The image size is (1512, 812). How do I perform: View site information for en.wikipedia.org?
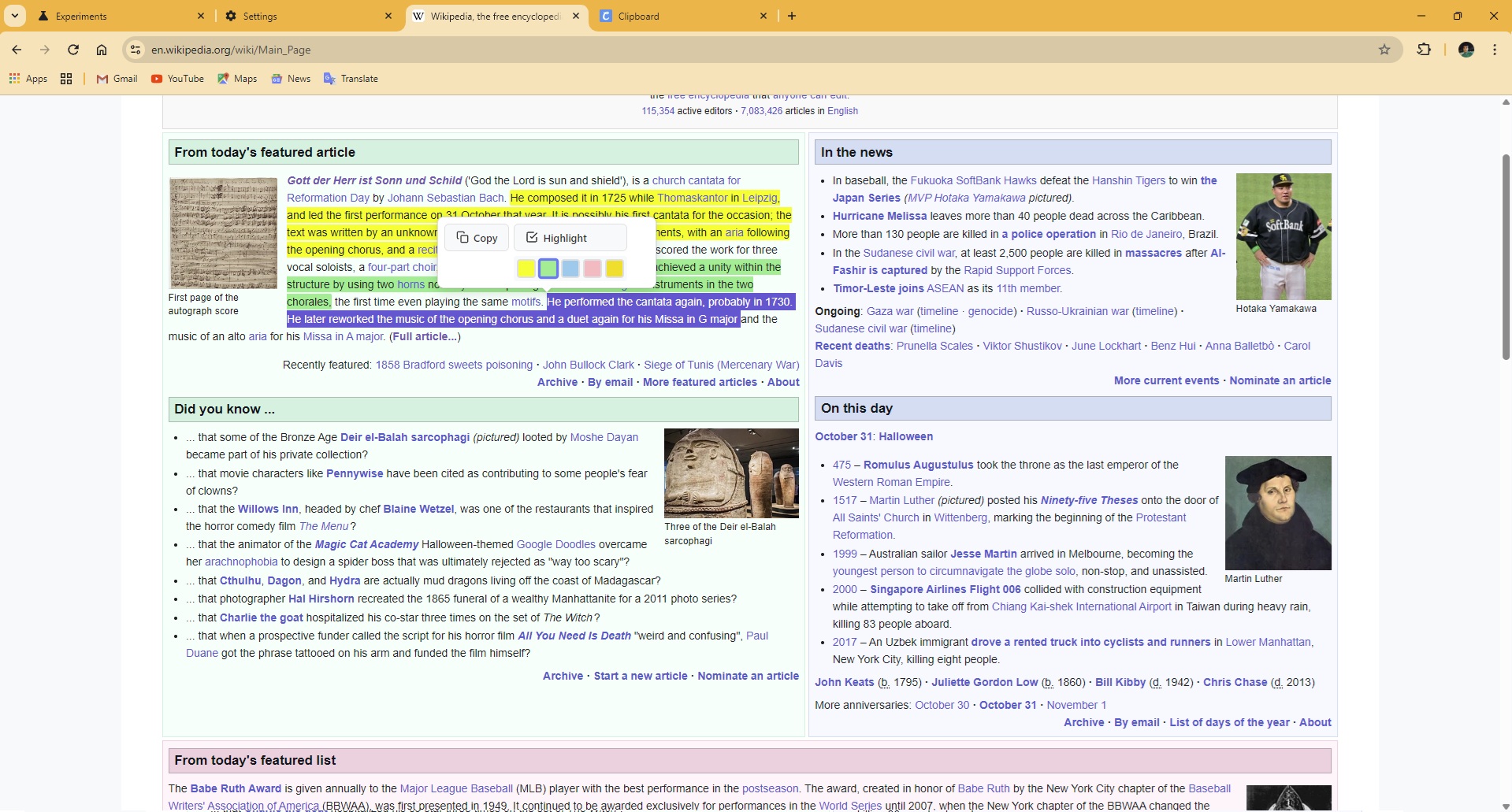136,50
